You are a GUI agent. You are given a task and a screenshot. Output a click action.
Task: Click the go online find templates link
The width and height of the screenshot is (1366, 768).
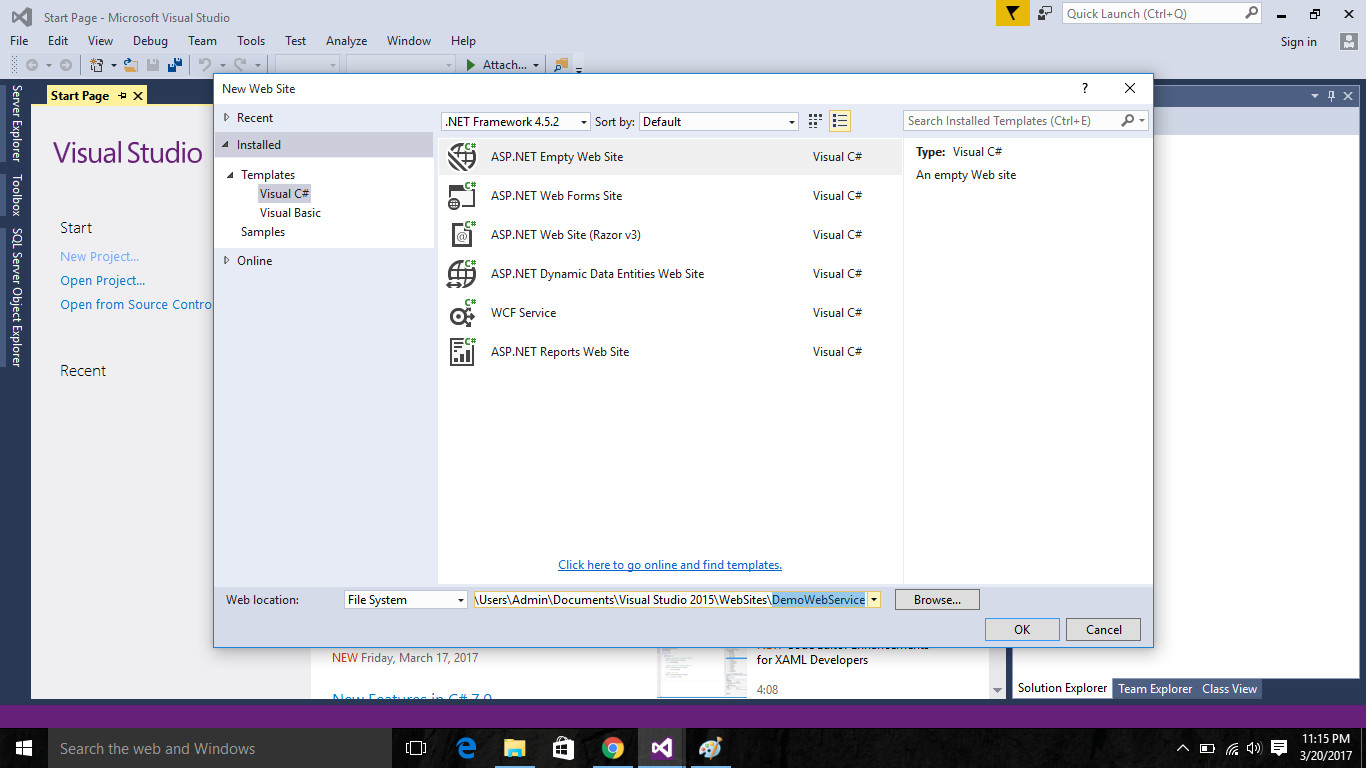(670, 565)
